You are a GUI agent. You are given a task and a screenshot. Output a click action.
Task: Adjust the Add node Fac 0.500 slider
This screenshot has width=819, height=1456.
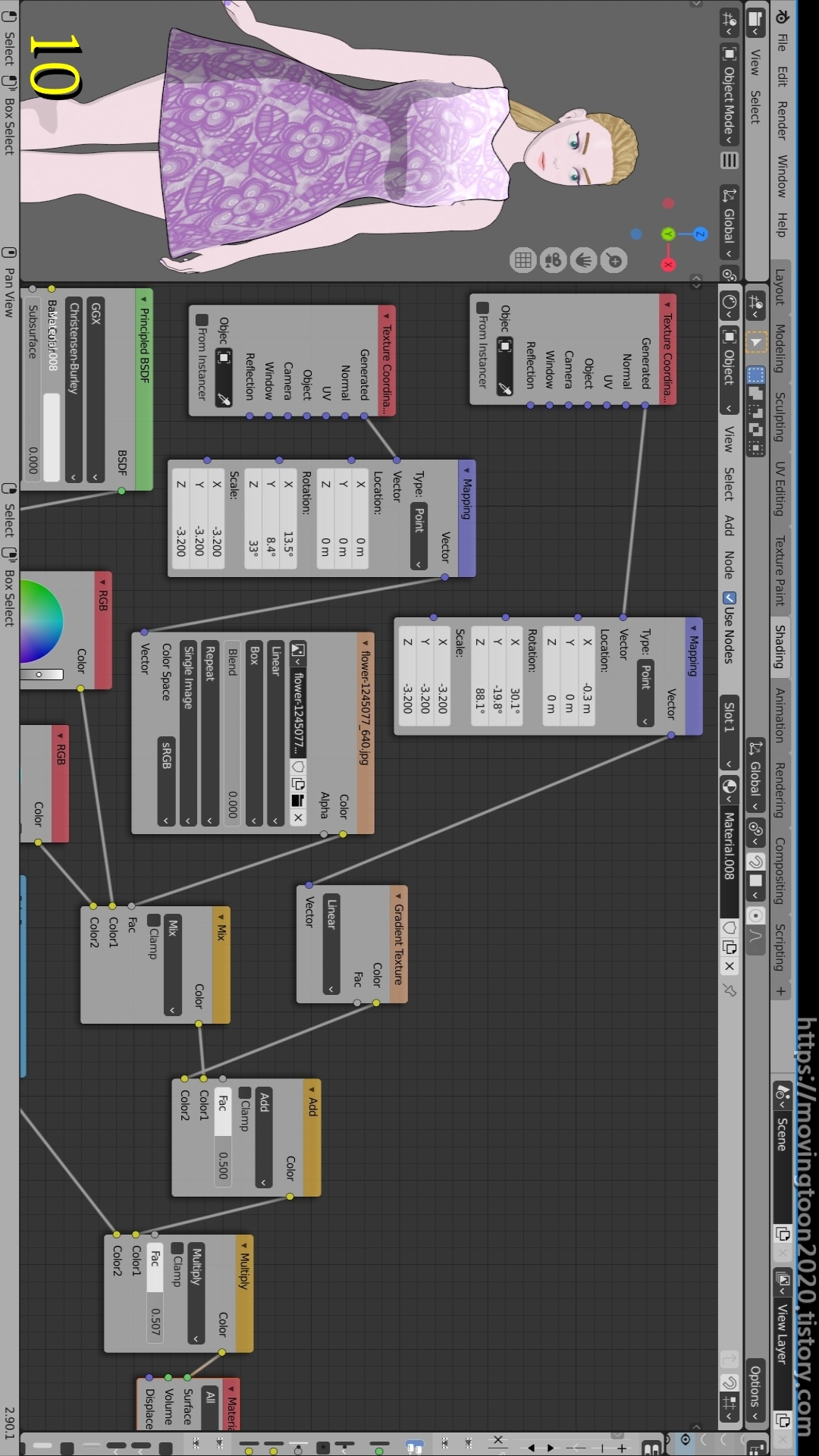(223, 1136)
